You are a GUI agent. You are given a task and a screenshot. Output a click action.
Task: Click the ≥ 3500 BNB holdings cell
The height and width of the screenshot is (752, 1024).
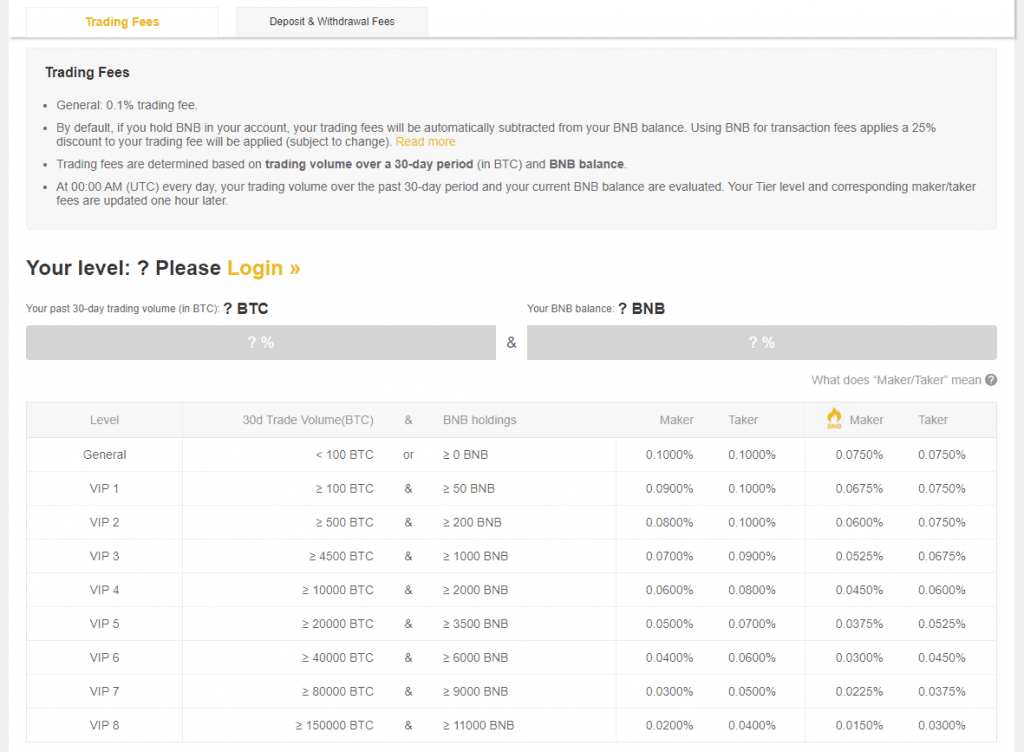click(x=475, y=624)
